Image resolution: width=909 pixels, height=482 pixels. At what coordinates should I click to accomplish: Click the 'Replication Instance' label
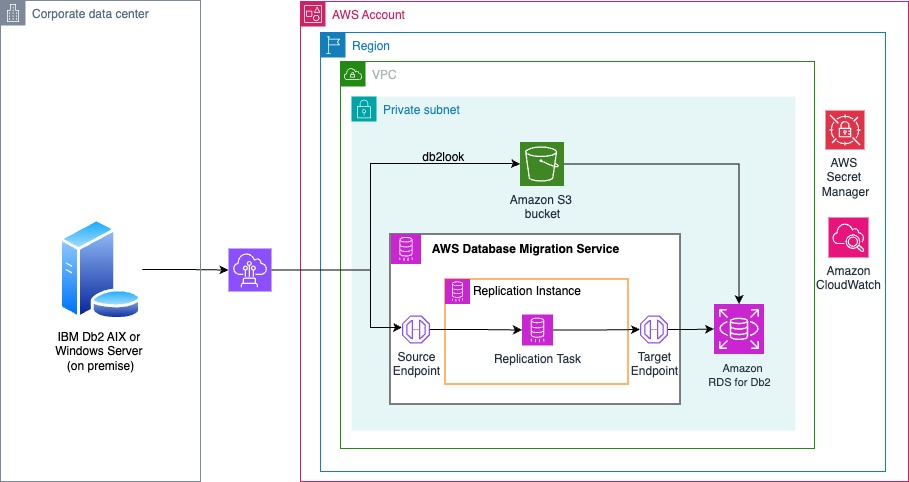527,291
